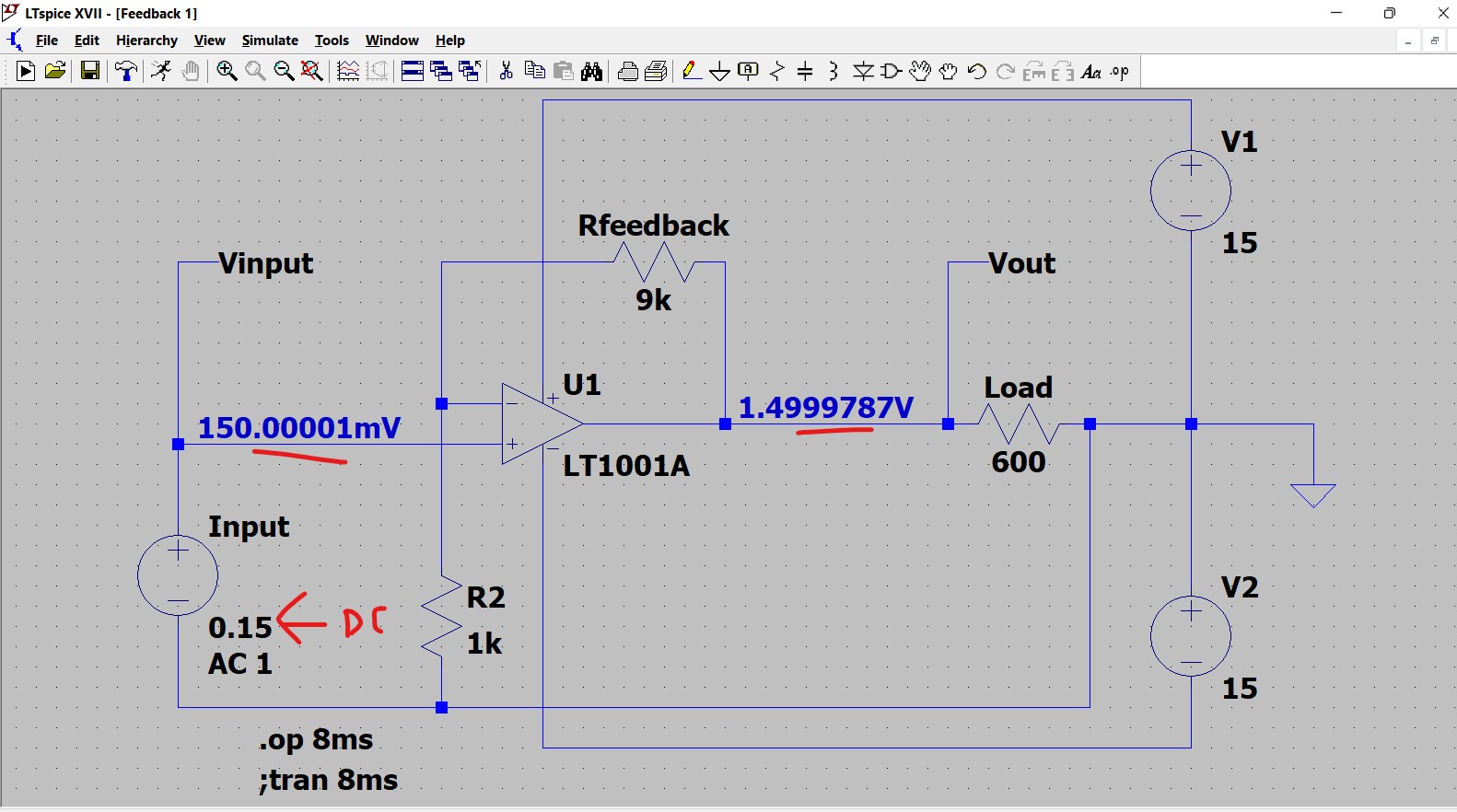
Task: Click the Vout net label
Action: 1021,263
